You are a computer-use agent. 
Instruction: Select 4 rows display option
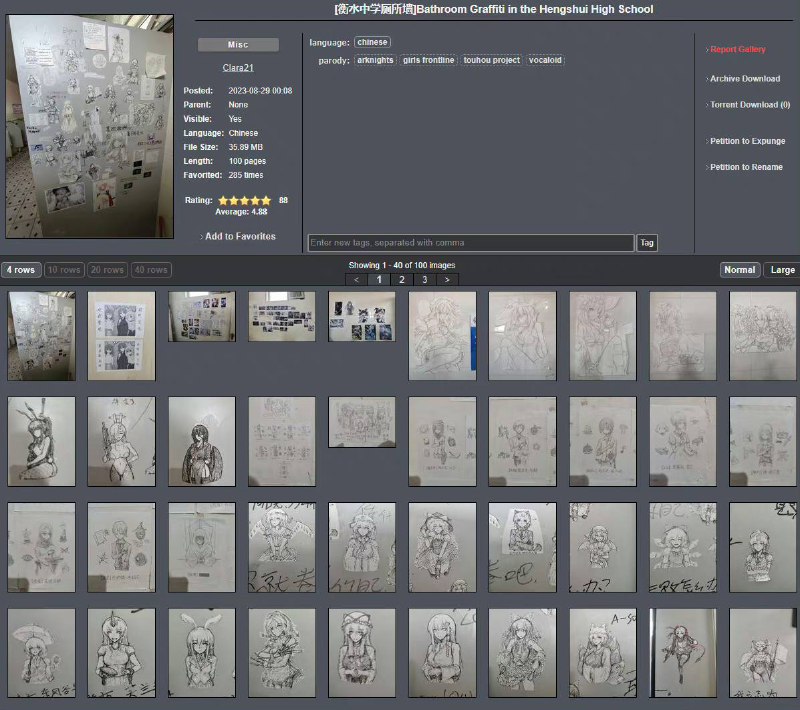click(x=21, y=270)
